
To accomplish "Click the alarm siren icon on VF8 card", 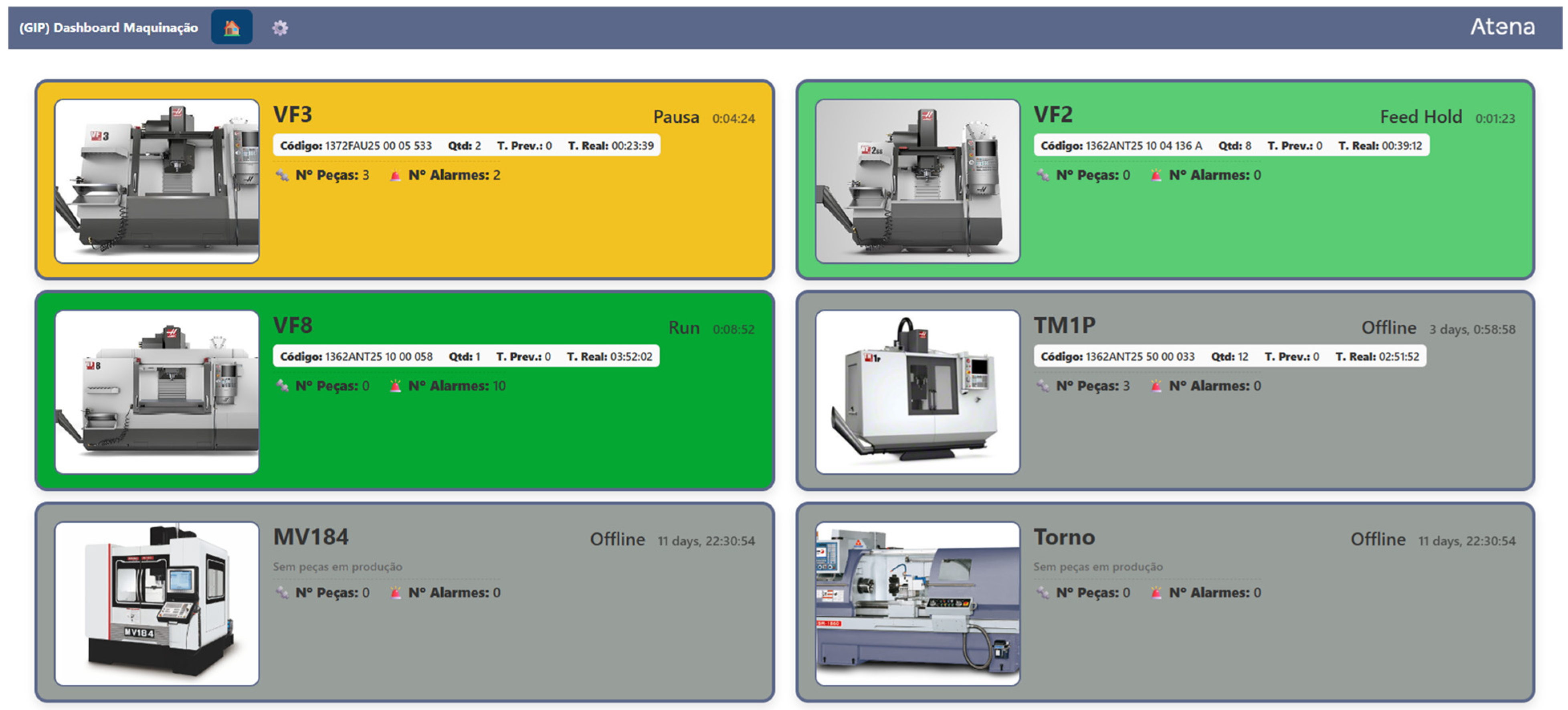I will click(395, 386).
